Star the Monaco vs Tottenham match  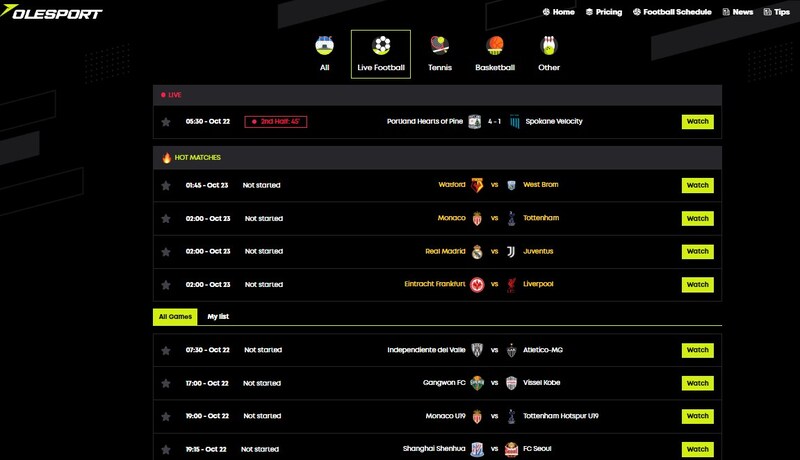click(x=166, y=219)
